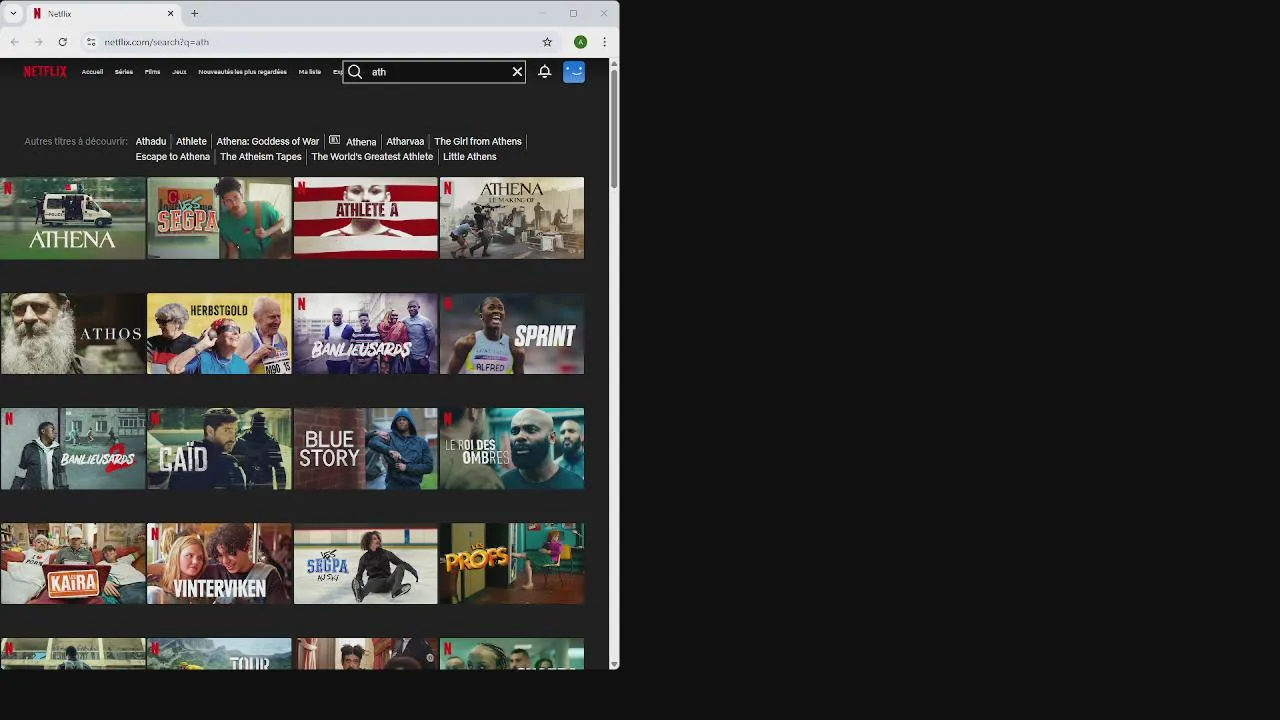Image resolution: width=1280 pixels, height=720 pixels.
Task: Open the Sprint thumbnail
Action: (x=512, y=333)
